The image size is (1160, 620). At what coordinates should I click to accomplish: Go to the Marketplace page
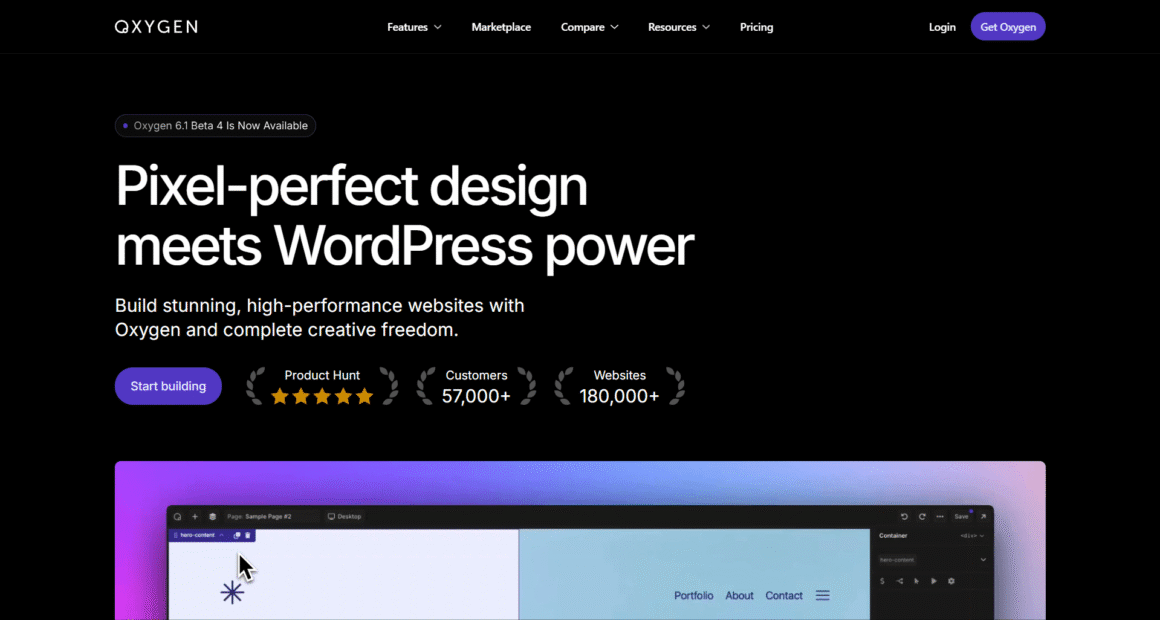[x=501, y=27]
